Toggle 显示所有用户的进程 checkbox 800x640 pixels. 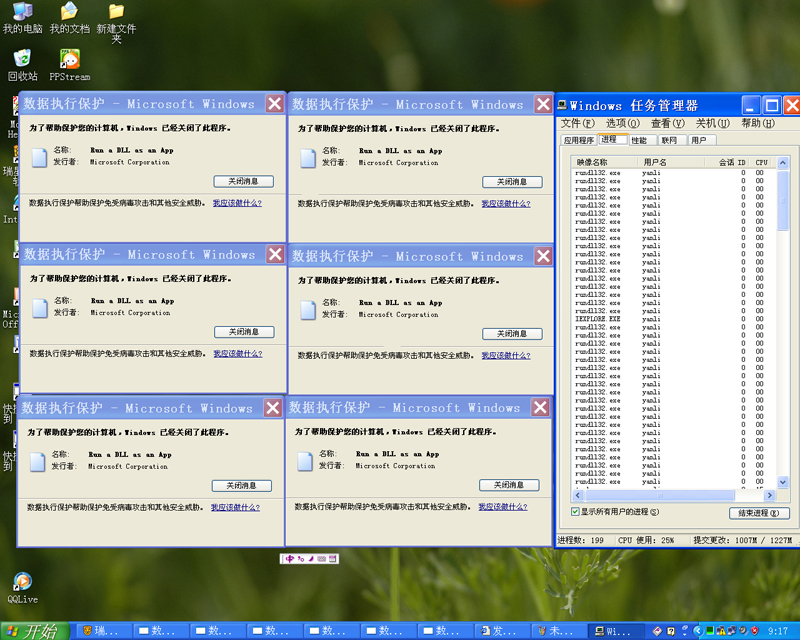(575, 512)
